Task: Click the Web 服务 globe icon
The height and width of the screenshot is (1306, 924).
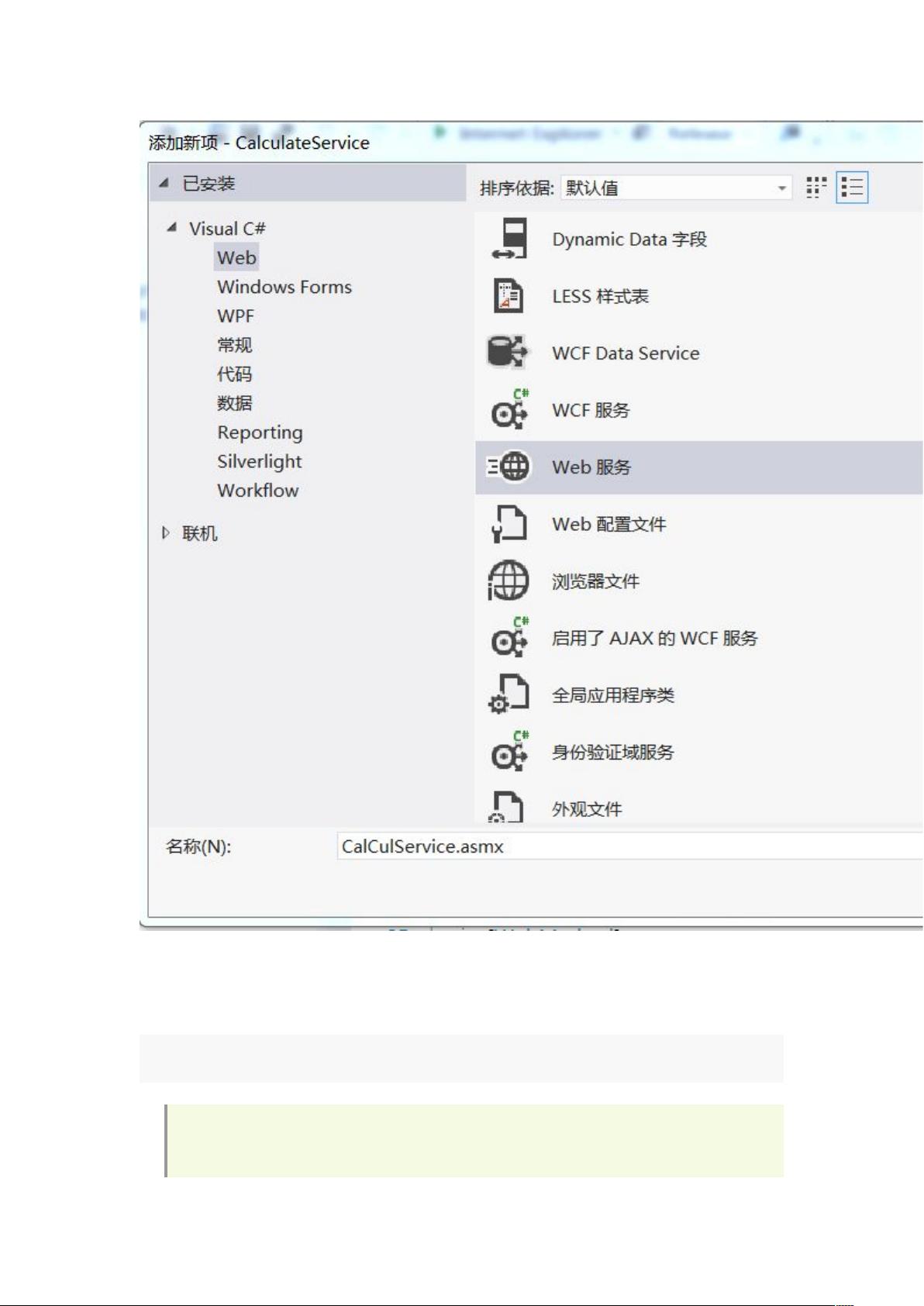Action: pos(509,467)
